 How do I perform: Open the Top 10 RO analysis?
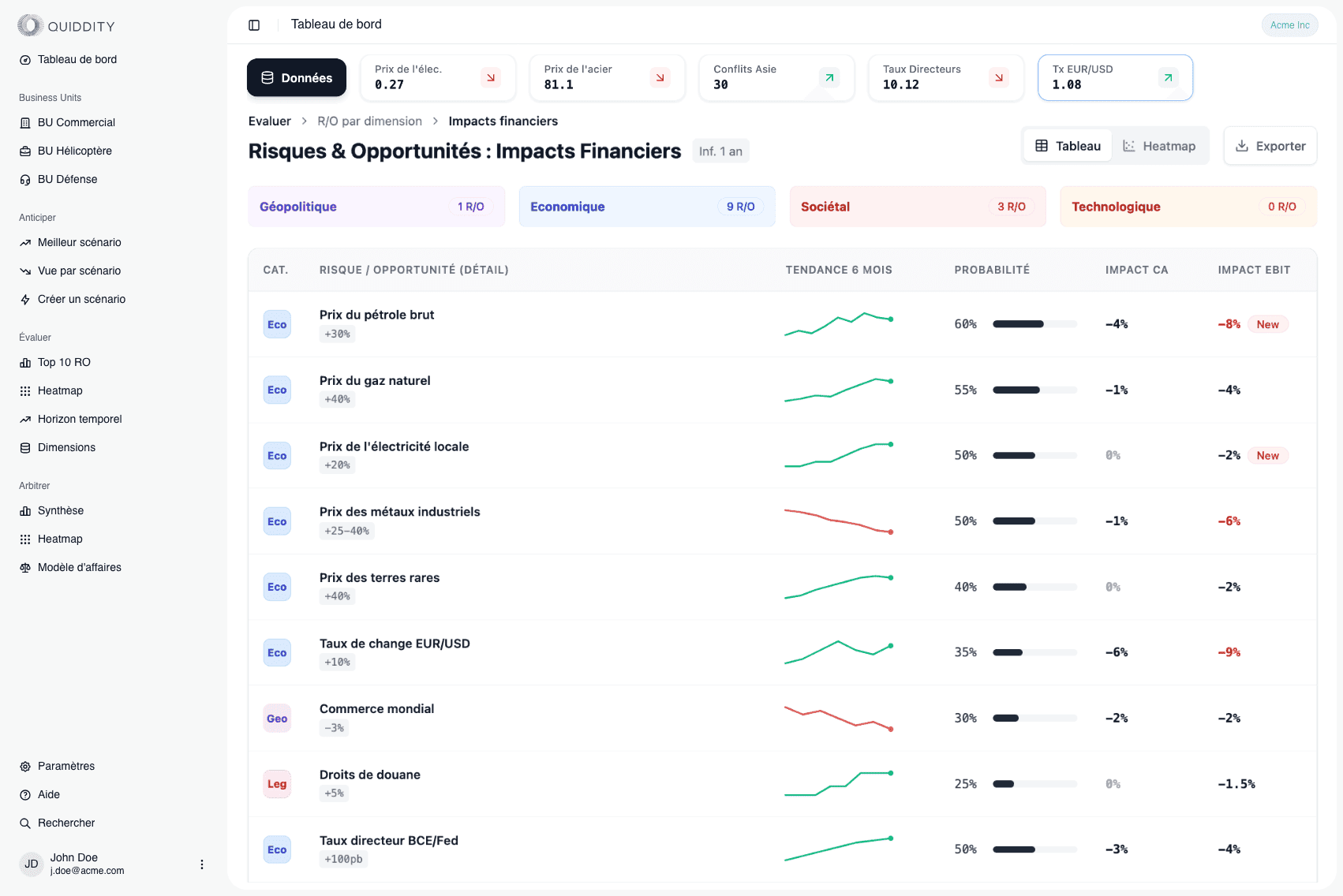[x=63, y=362]
